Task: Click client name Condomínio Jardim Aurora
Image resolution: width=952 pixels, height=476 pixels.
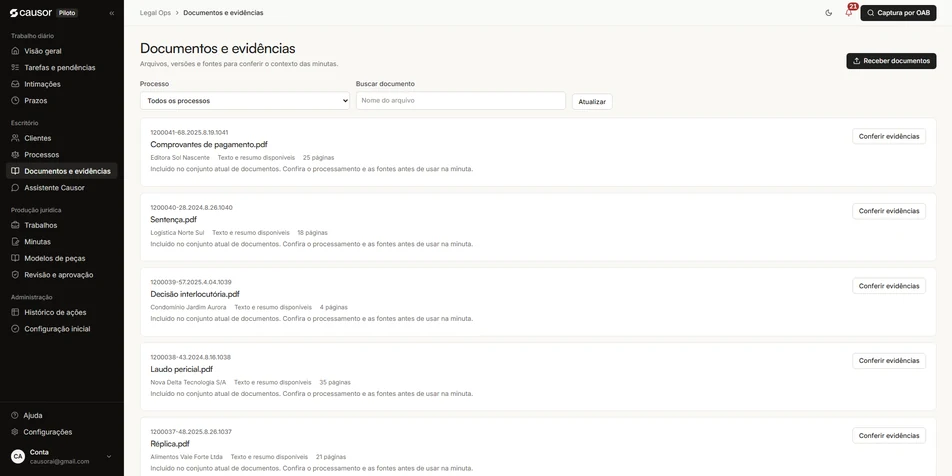Action: click(x=188, y=307)
